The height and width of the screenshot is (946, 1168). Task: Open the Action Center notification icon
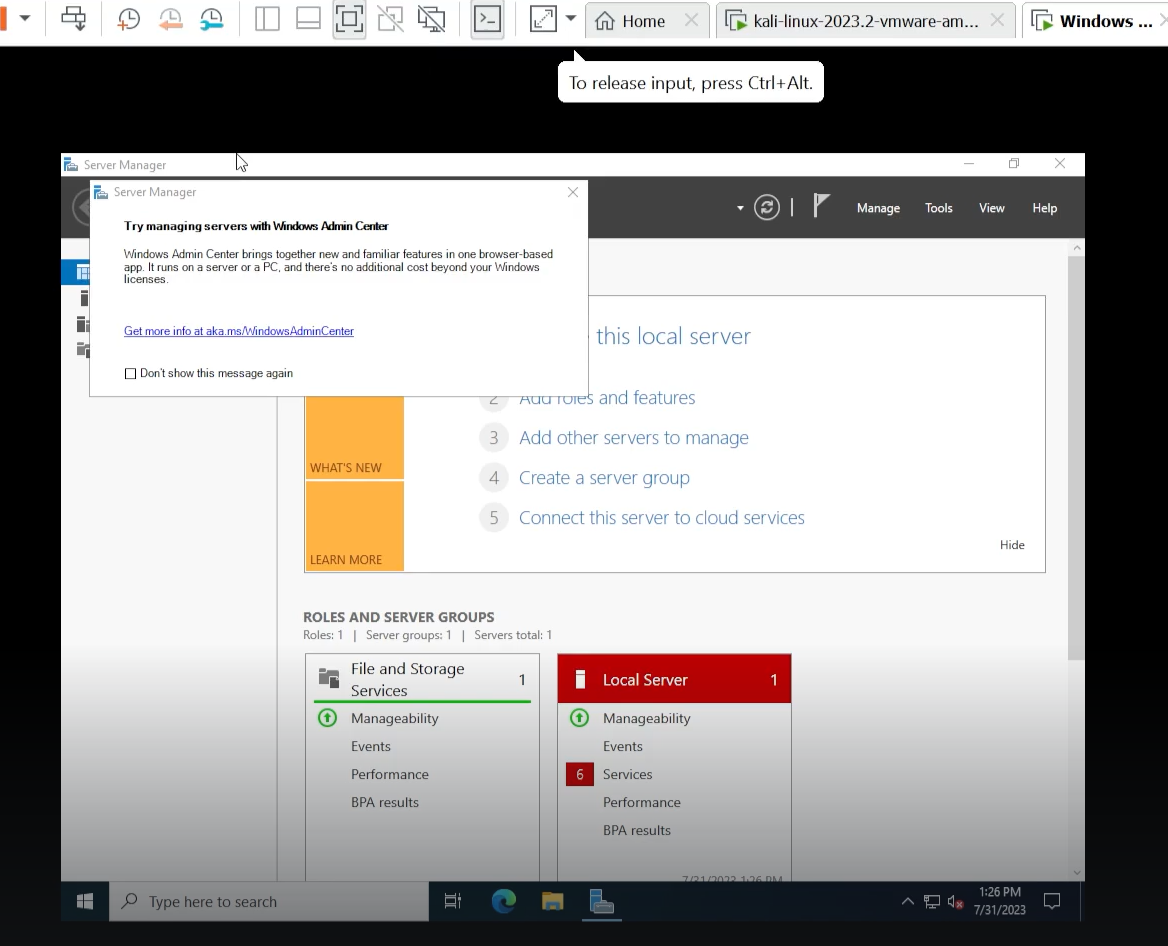click(1052, 901)
